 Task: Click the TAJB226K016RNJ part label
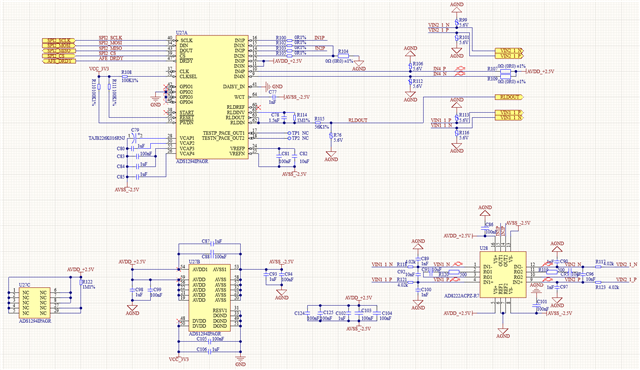tap(107, 138)
